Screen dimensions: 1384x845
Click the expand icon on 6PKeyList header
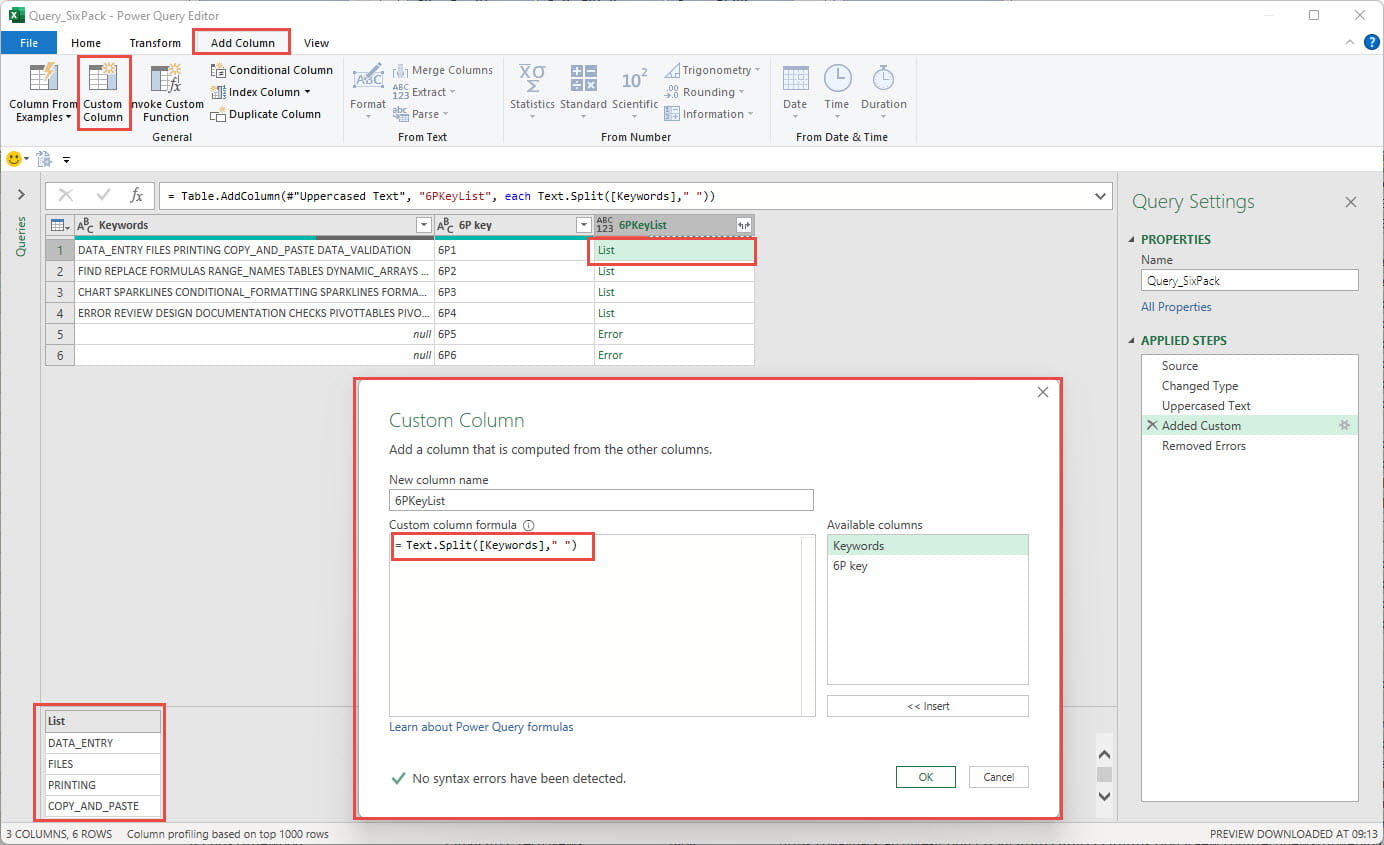[743, 225]
